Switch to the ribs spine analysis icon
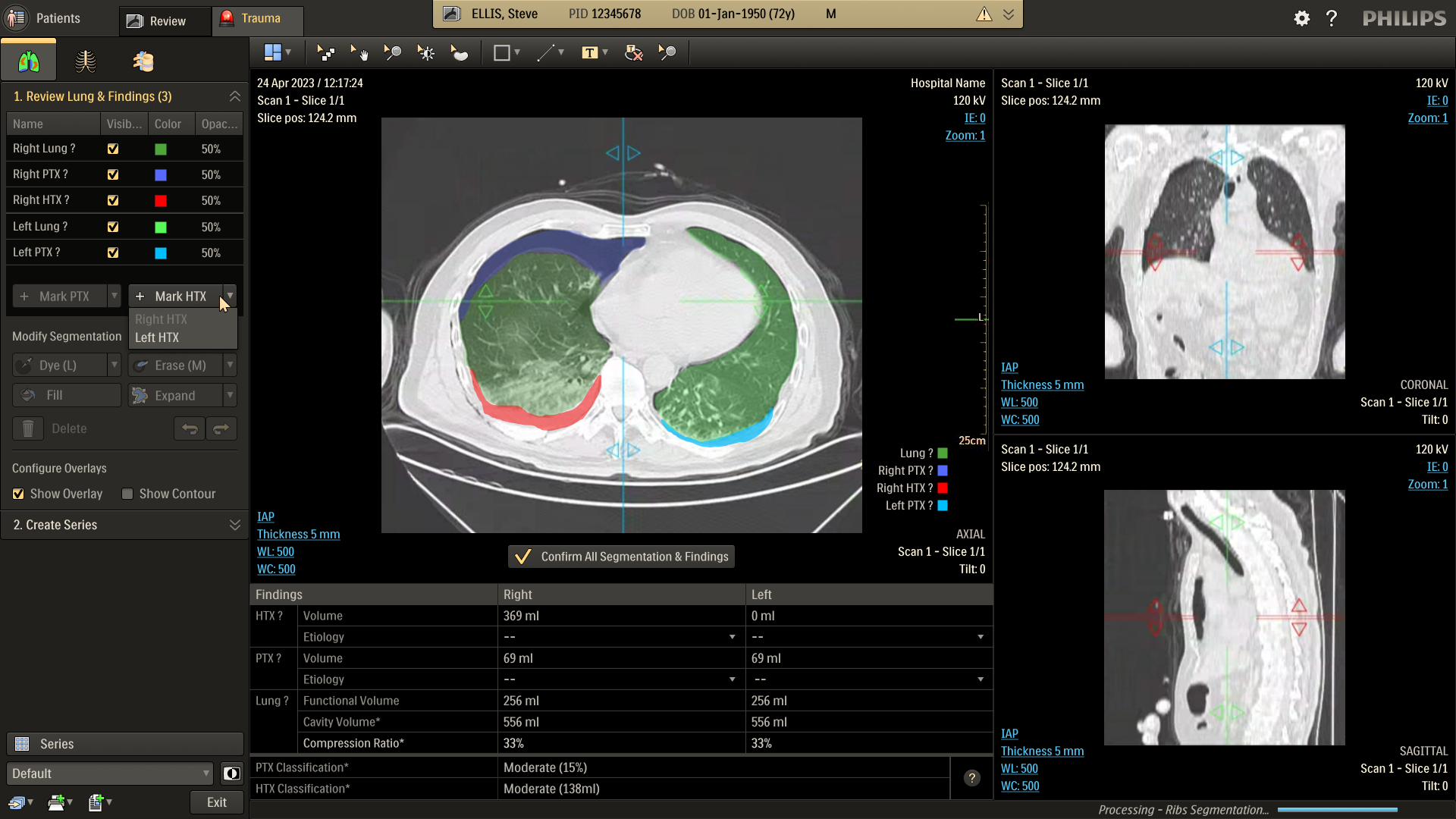The image size is (1456, 819). 86,61
